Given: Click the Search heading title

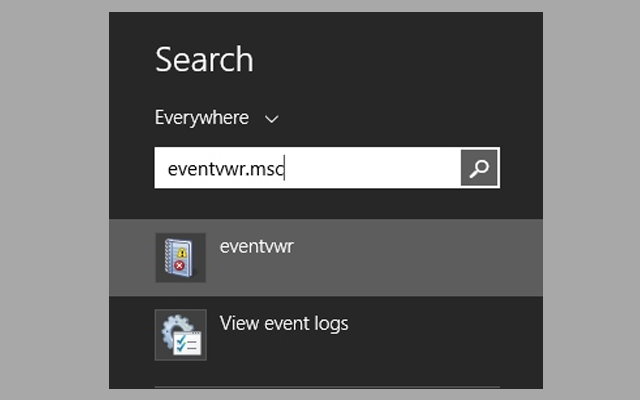Looking at the screenshot, I should click(x=204, y=60).
